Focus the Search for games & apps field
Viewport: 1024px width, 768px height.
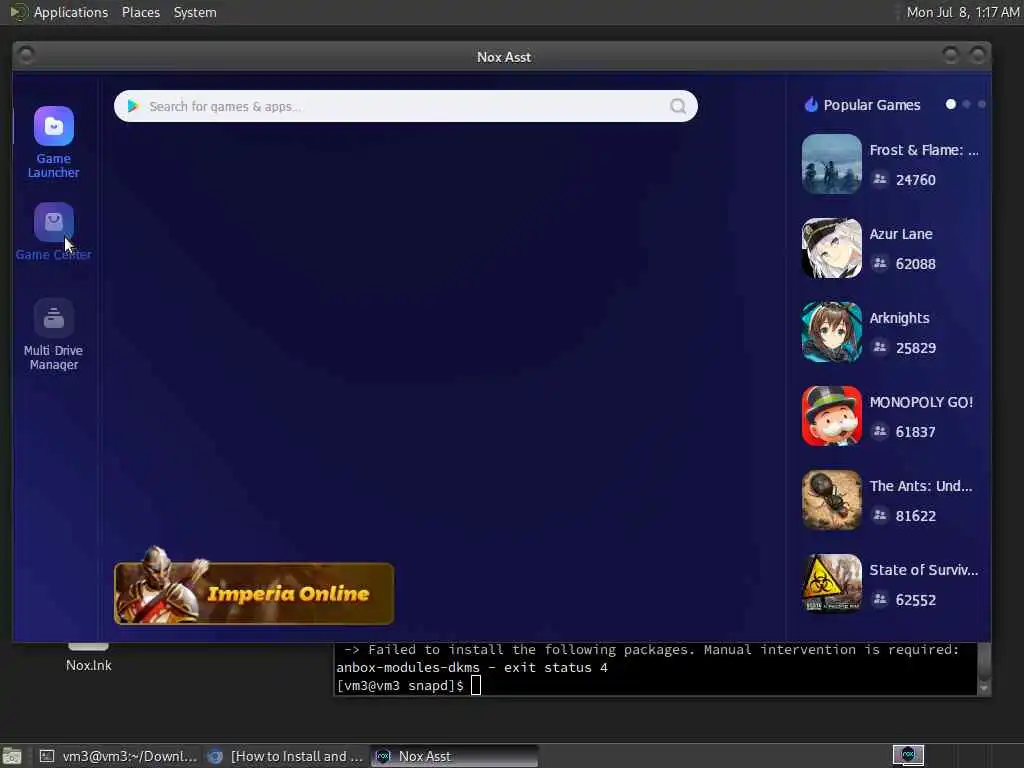(406, 106)
